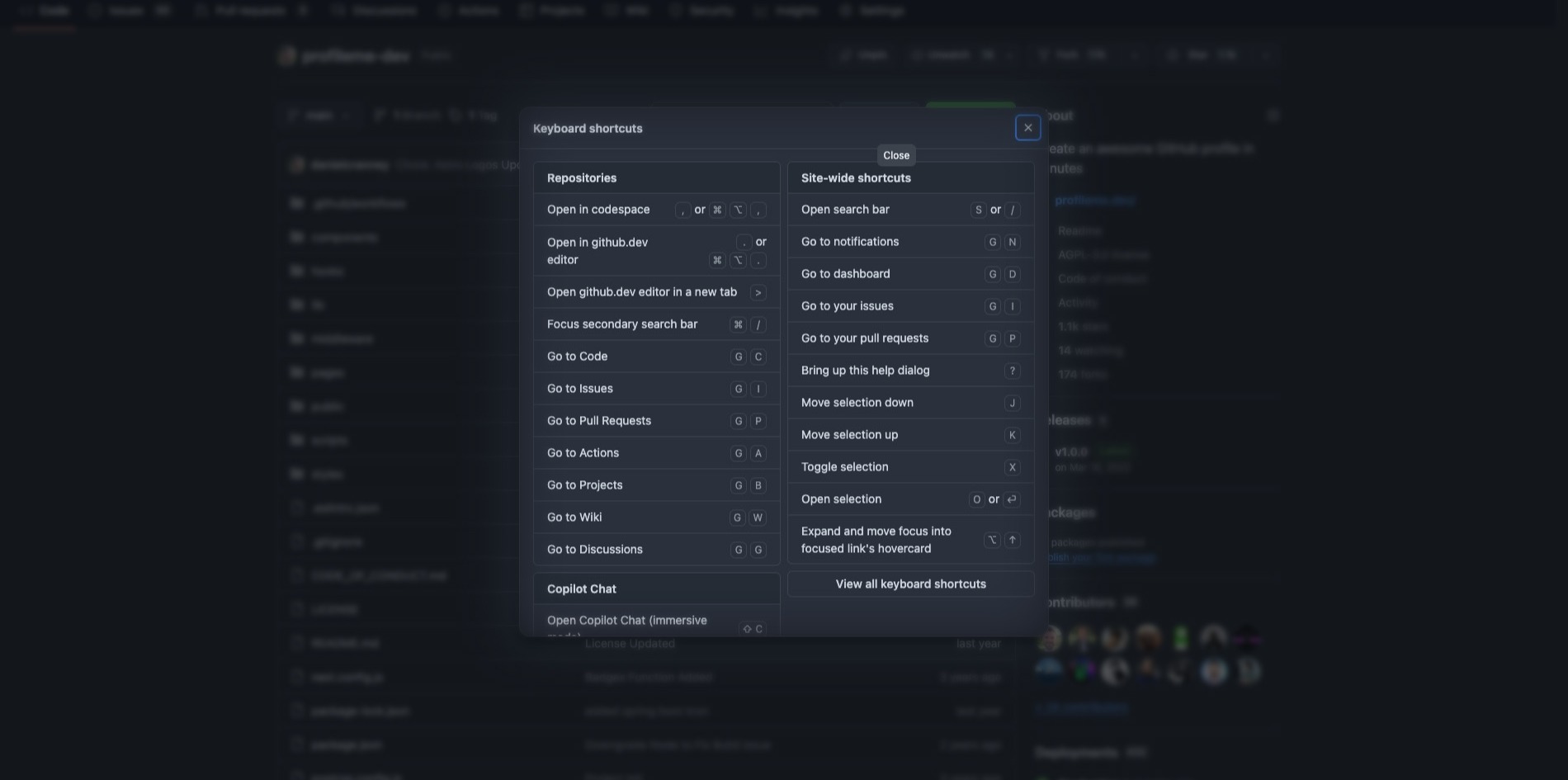Click the greater-than key cap for new tab
Viewport: 1568px width, 780px height.
pyautogui.click(x=758, y=293)
